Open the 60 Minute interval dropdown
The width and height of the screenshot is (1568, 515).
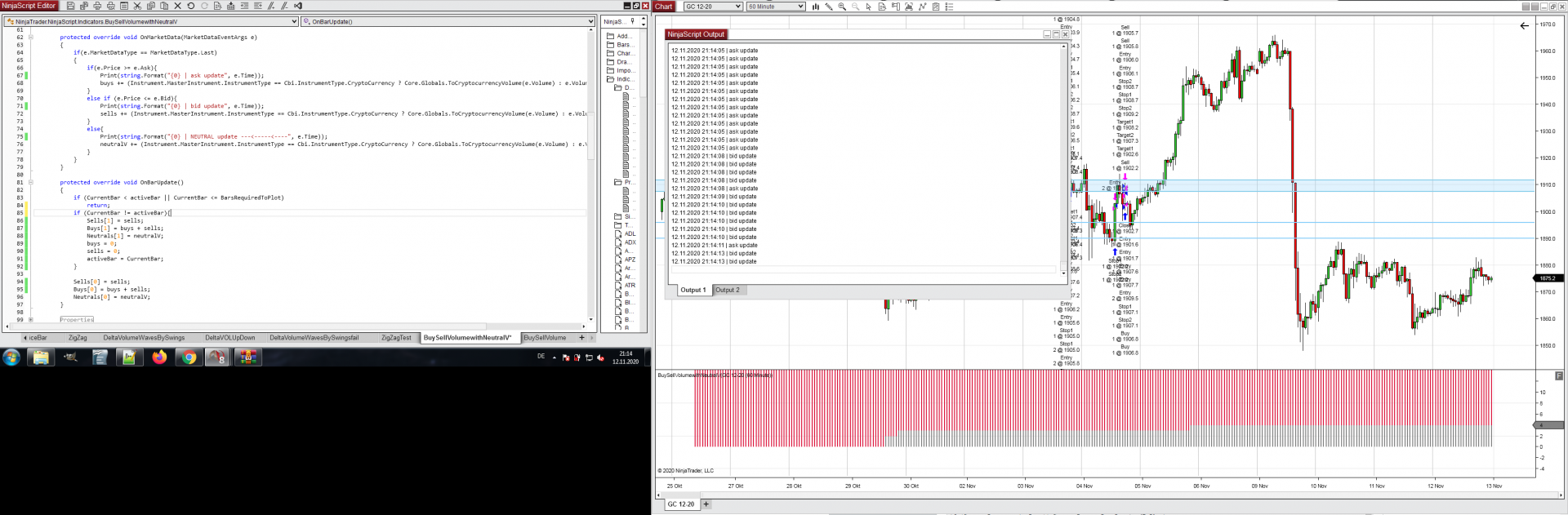[776, 7]
